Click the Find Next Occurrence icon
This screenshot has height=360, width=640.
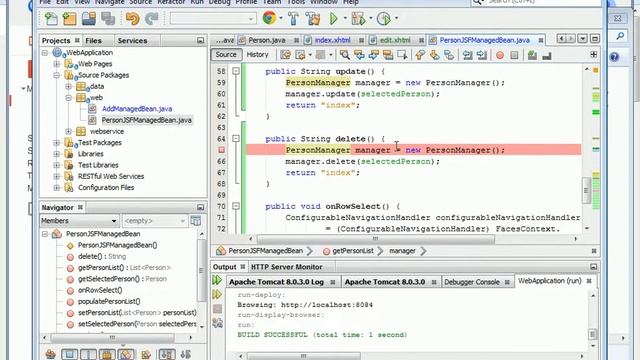373,55
